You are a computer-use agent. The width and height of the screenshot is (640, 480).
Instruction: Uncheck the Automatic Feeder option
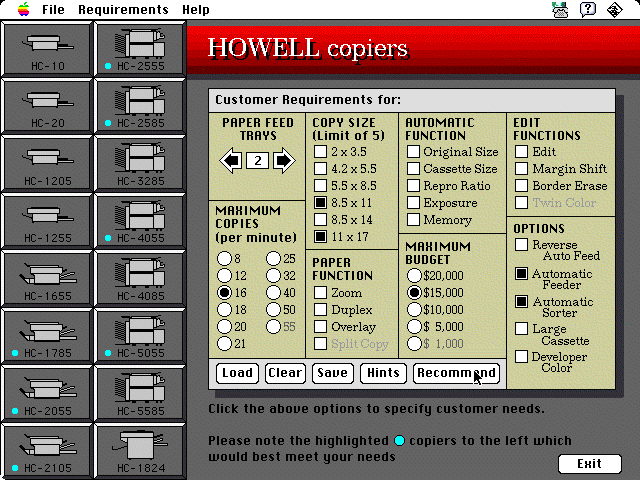click(521, 274)
